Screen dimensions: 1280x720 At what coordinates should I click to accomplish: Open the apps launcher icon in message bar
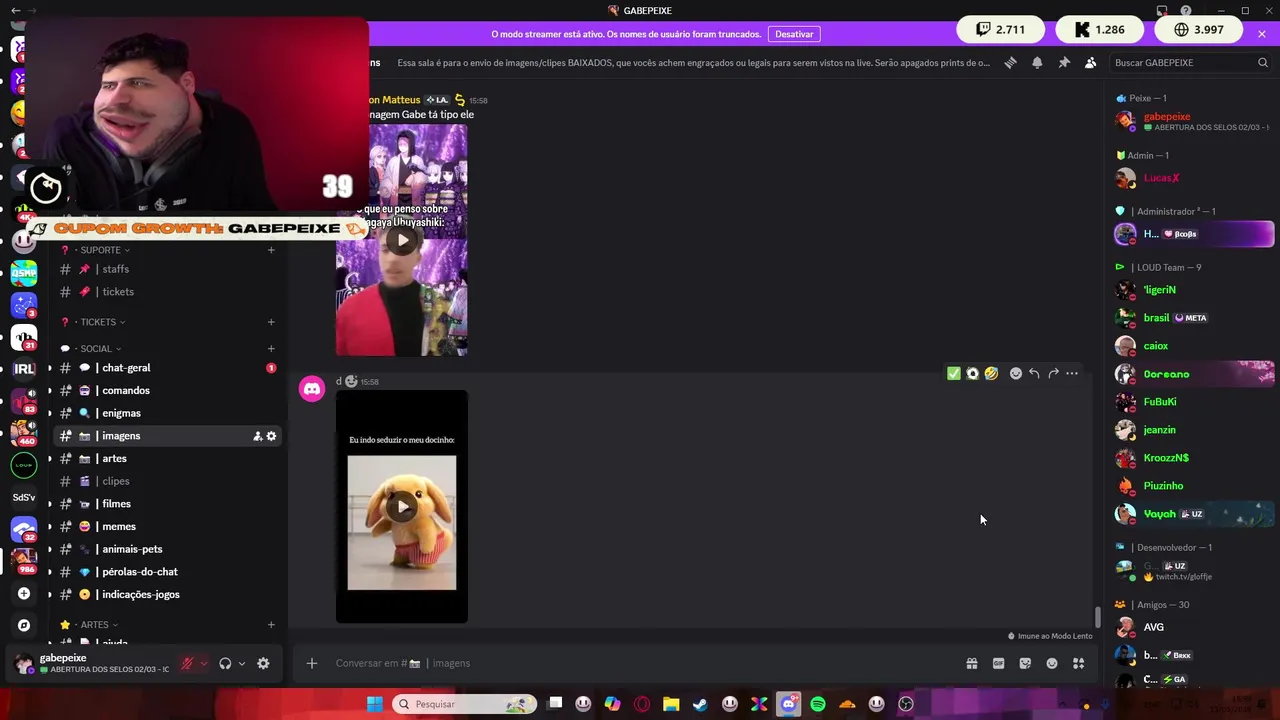1078,663
